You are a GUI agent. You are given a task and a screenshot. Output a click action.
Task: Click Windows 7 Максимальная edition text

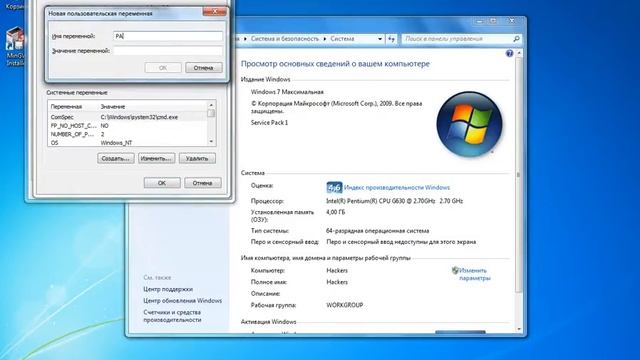click(x=287, y=92)
